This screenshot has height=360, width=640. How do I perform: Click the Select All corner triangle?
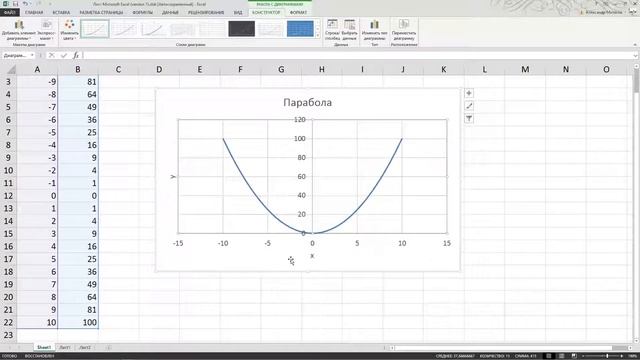pos(11,70)
